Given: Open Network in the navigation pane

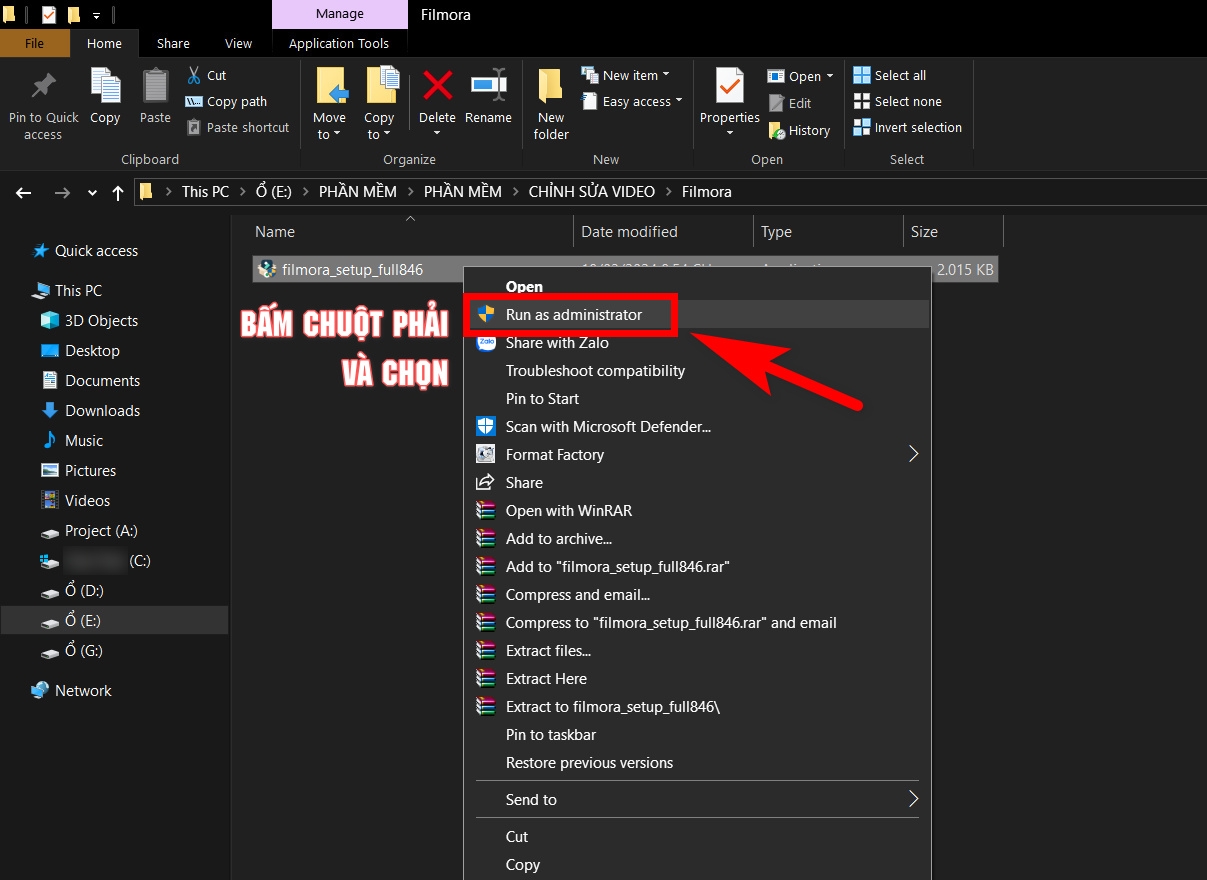Looking at the screenshot, I should point(83,690).
